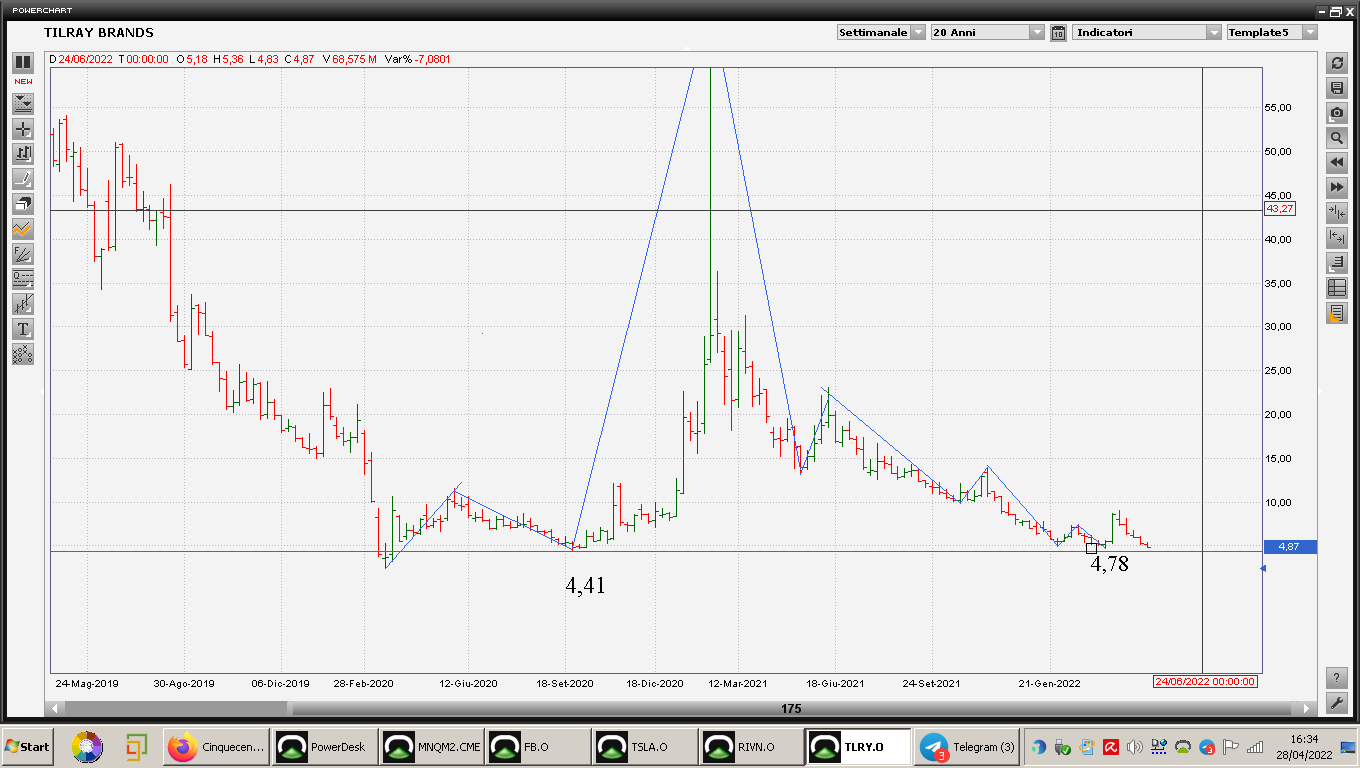The height and width of the screenshot is (768, 1360).
Task: Switch to Firefox Cinquecen... taskbar window
Action: click(x=217, y=747)
